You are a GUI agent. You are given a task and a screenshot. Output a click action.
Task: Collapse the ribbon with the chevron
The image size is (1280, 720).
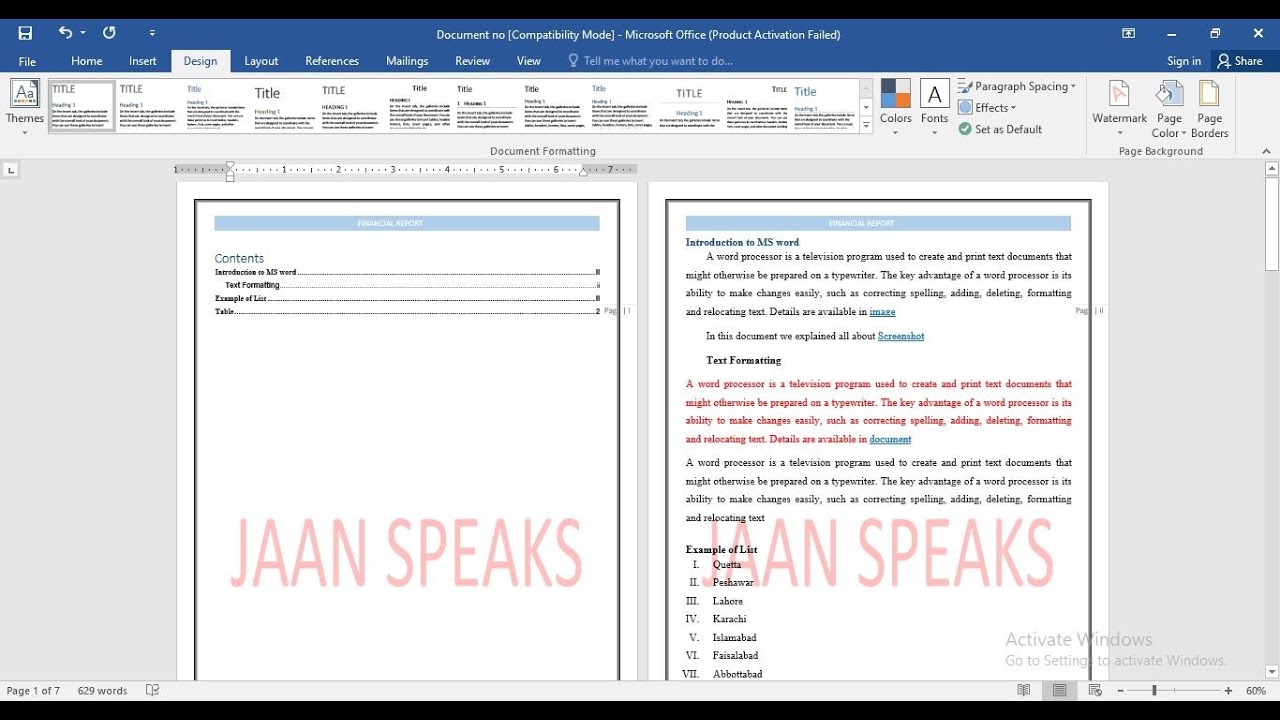click(1266, 151)
